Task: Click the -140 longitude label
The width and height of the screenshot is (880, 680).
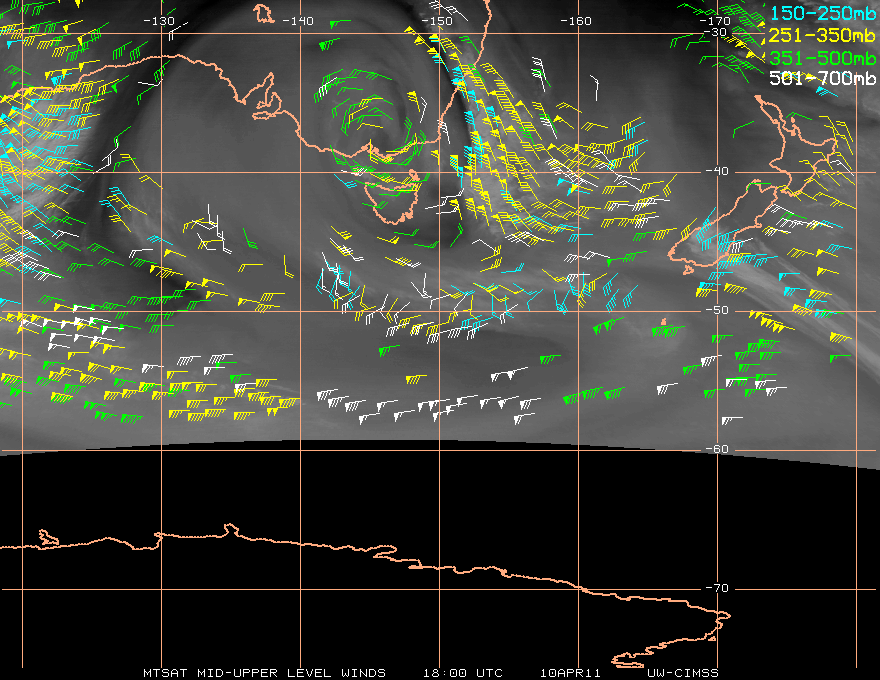Action: tap(297, 21)
